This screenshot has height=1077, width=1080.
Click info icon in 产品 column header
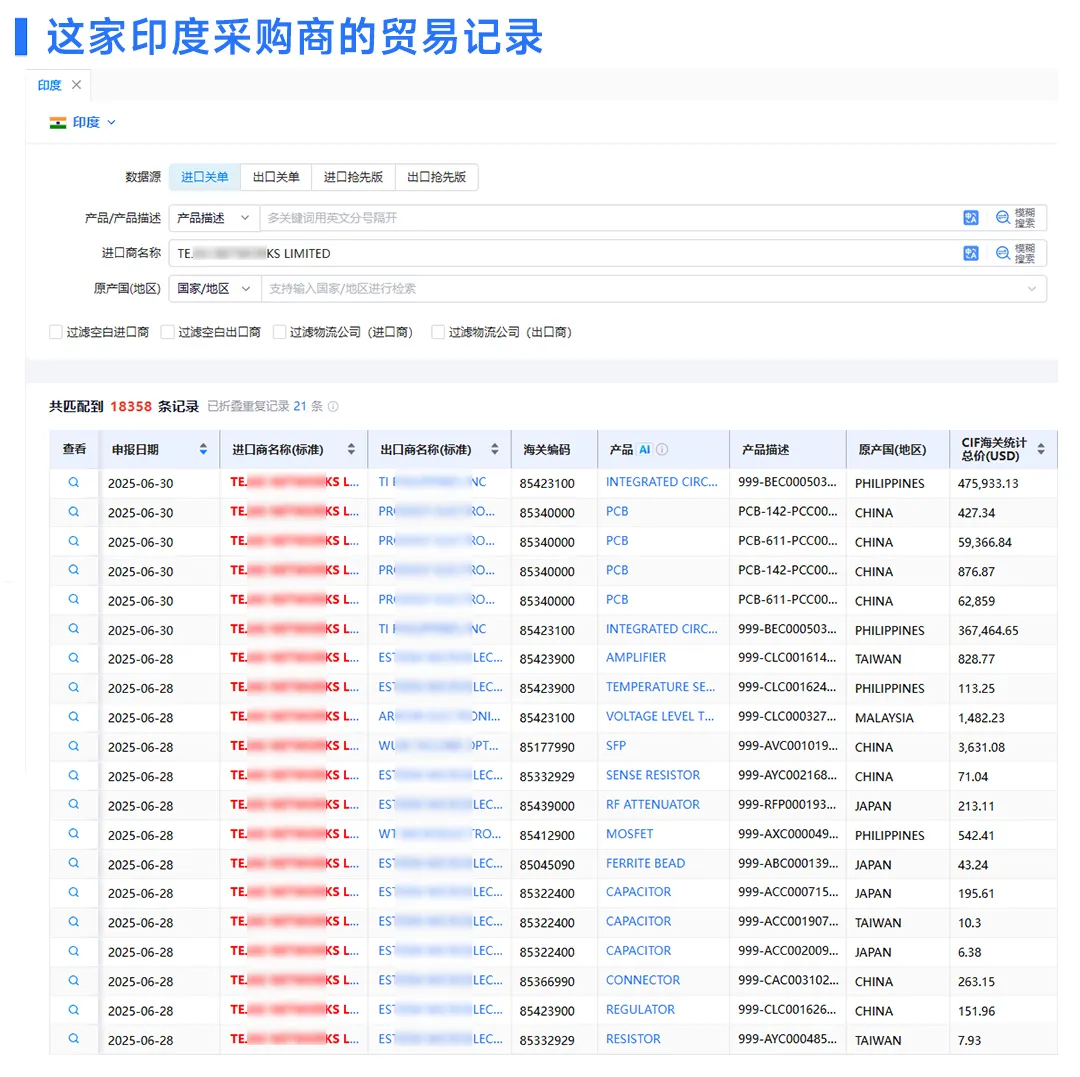click(x=662, y=449)
